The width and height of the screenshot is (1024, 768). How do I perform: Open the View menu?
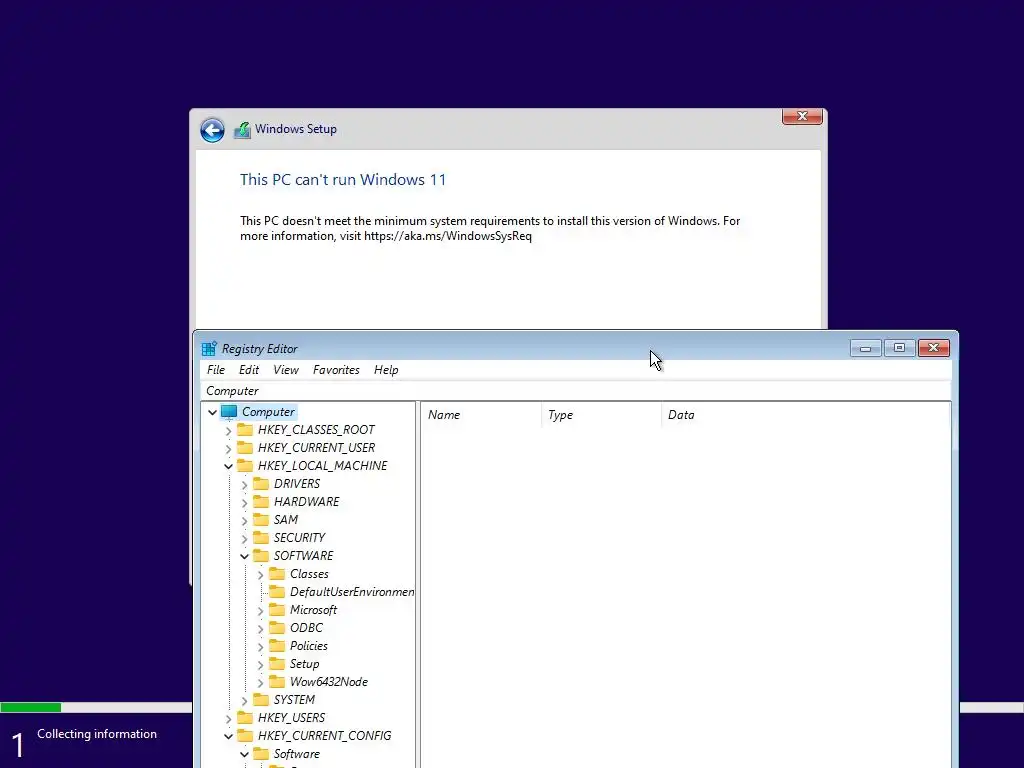[285, 370]
